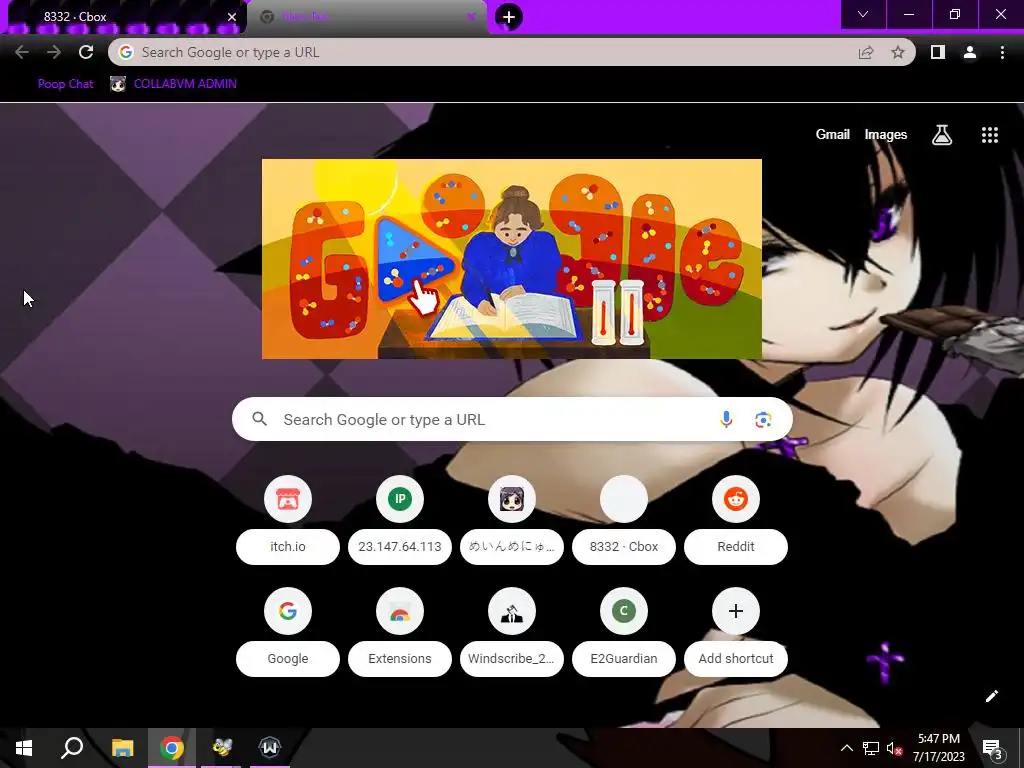Open the 23.147.64.113 shortcut icon
This screenshot has height=768, width=1024.
click(x=400, y=499)
